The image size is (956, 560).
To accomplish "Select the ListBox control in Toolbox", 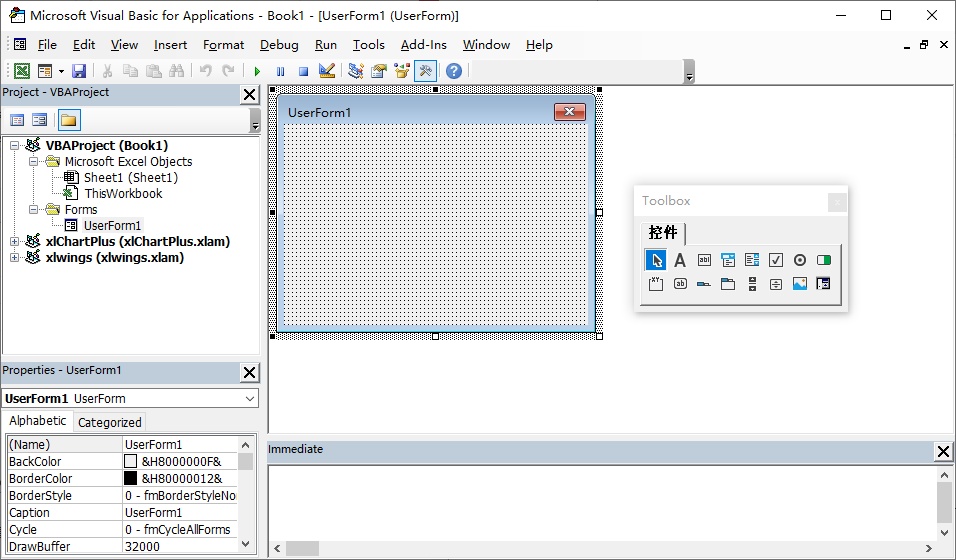I will click(x=752, y=260).
